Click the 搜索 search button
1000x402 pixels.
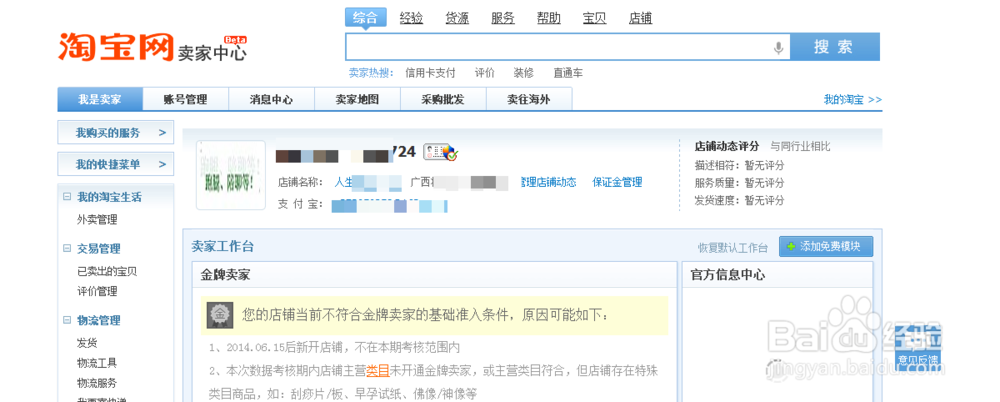(835, 47)
